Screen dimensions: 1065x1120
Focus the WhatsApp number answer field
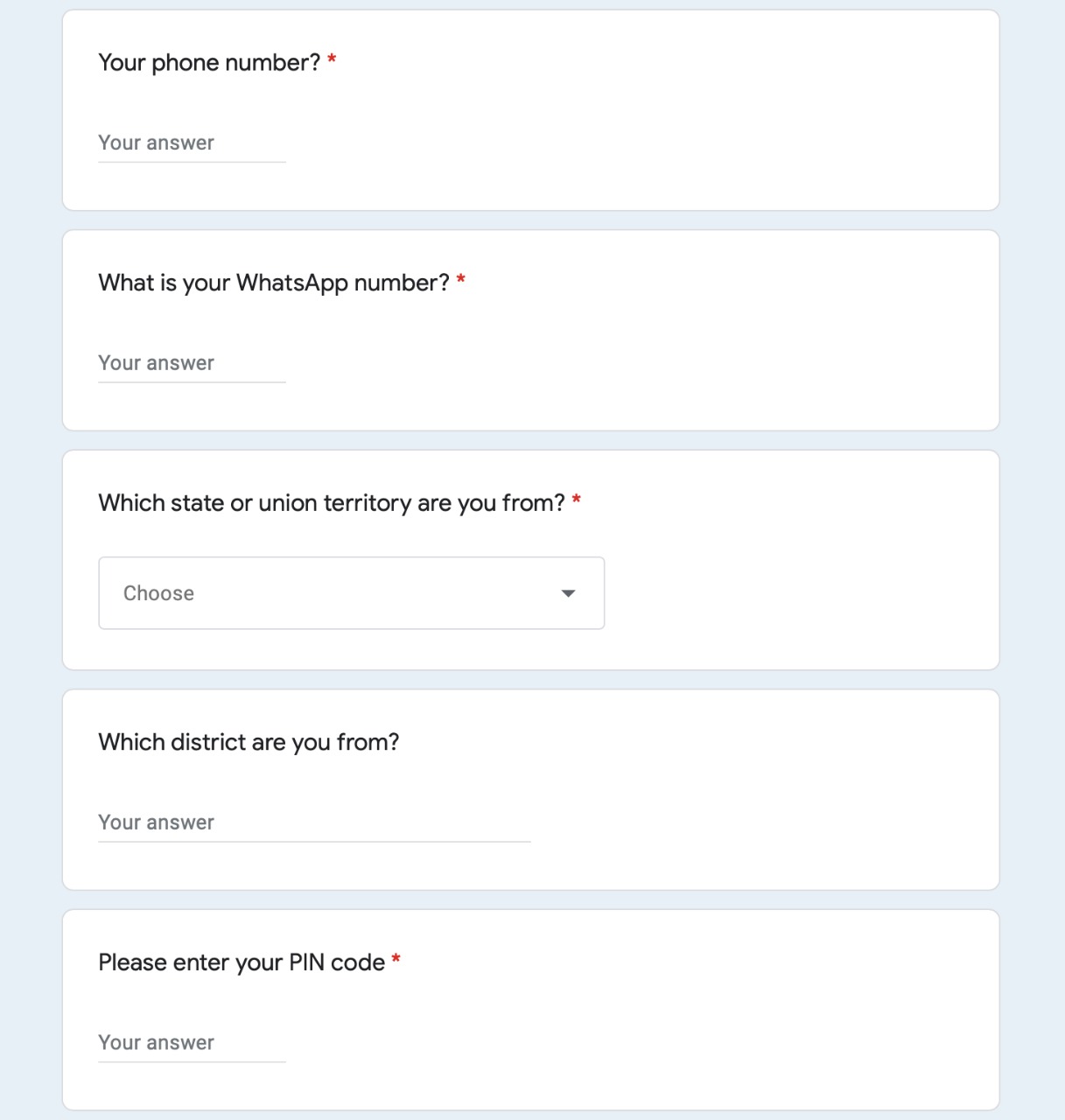(x=192, y=364)
